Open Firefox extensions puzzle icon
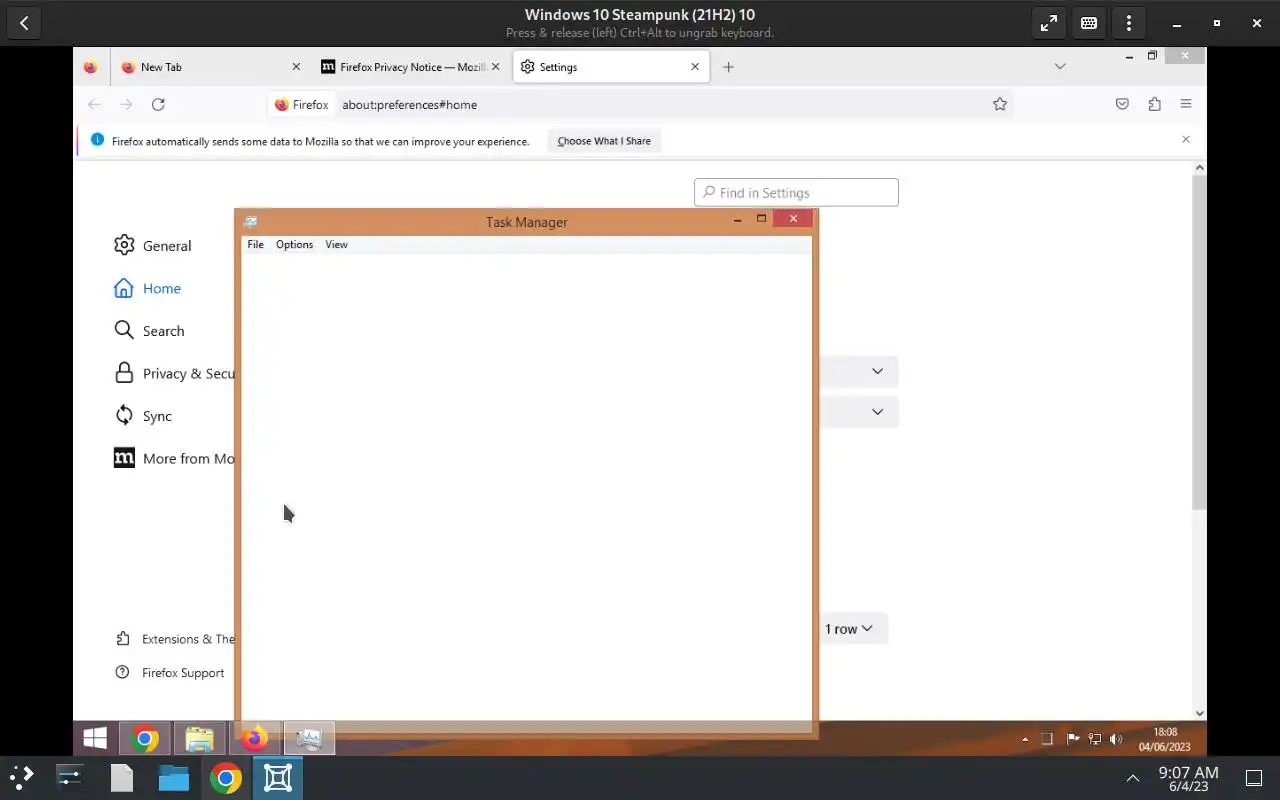Viewport: 1280px width, 800px height. coord(1154,104)
